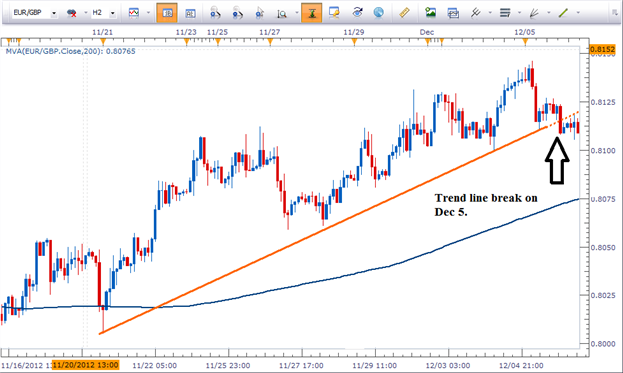The image size is (623, 373).
Task: Select the ruler measure tool
Action: coord(404,13)
